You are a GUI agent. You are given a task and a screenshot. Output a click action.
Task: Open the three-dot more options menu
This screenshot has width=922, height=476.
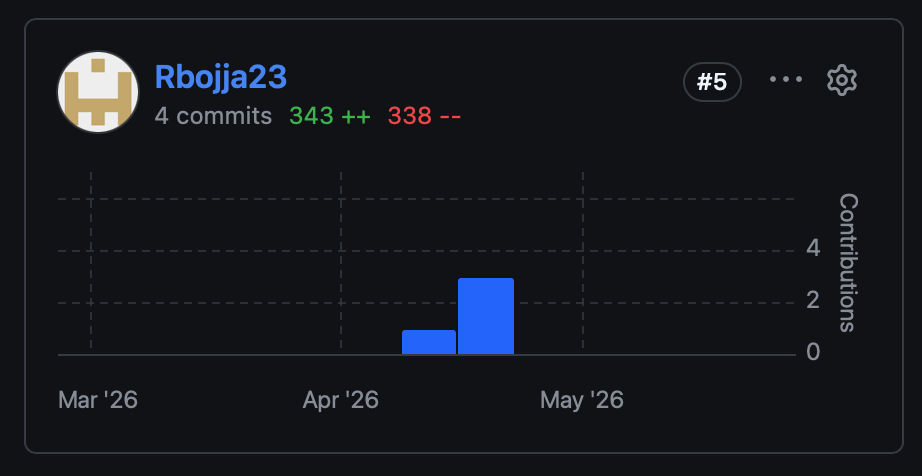pyautogui.click(x=786, y=80)
